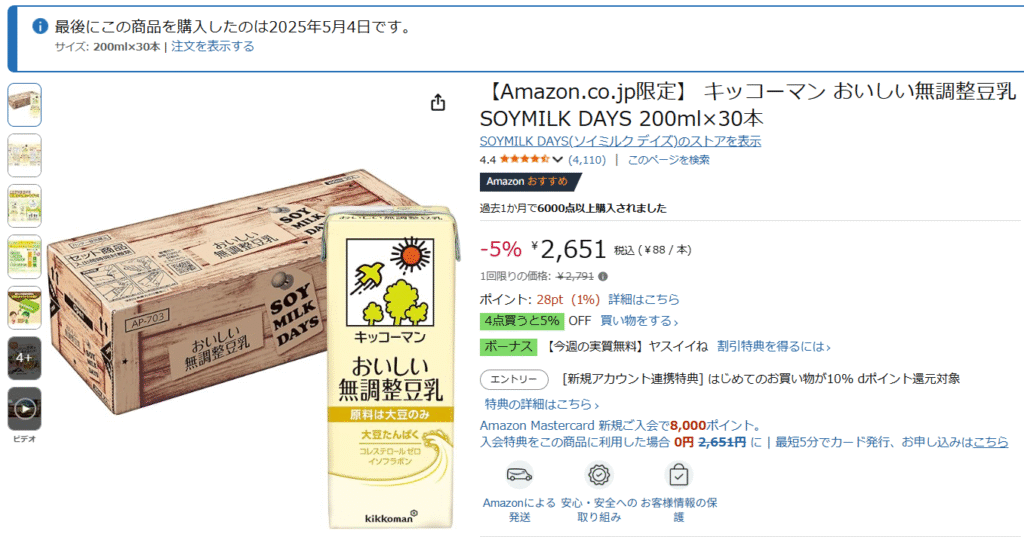Expand 割引特典を得るには link

click(x=773, y=346)
